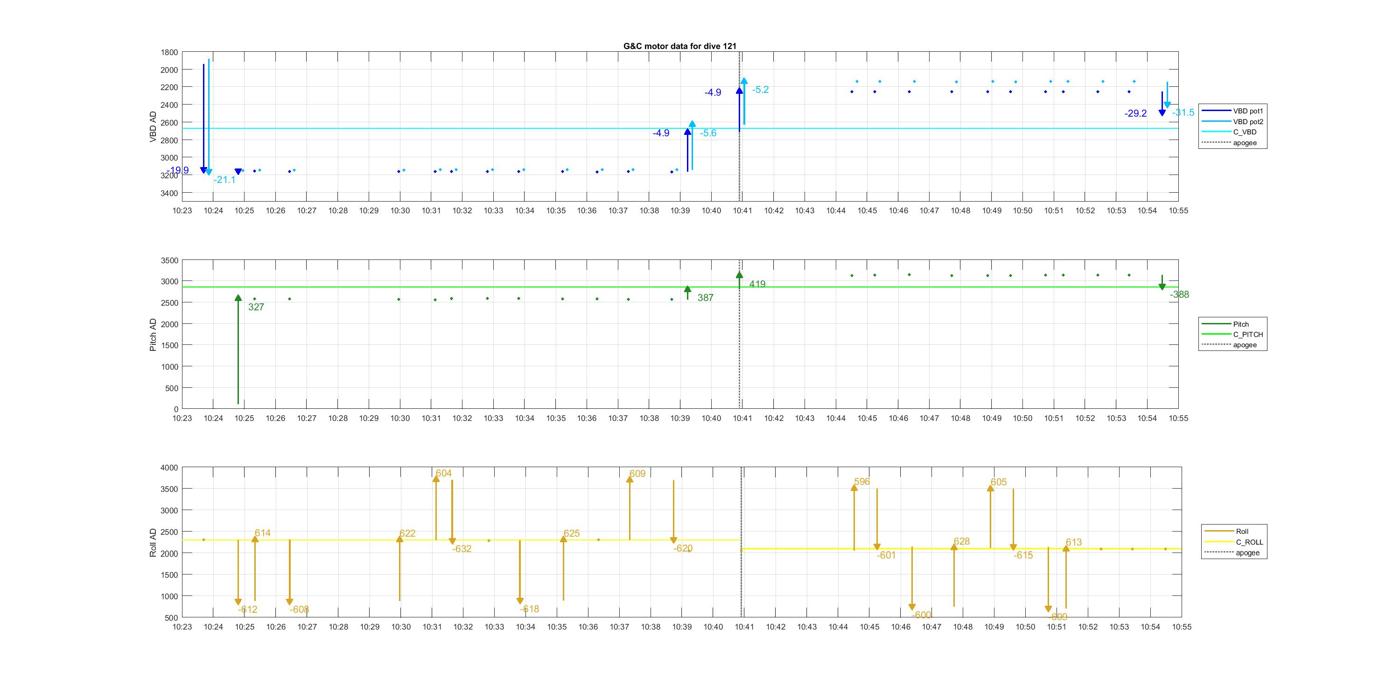Image resolution: width=1400 pixels, height=693 pixels.
Task: Click the -632 roll data label
Action: click(x=462, y=549)
